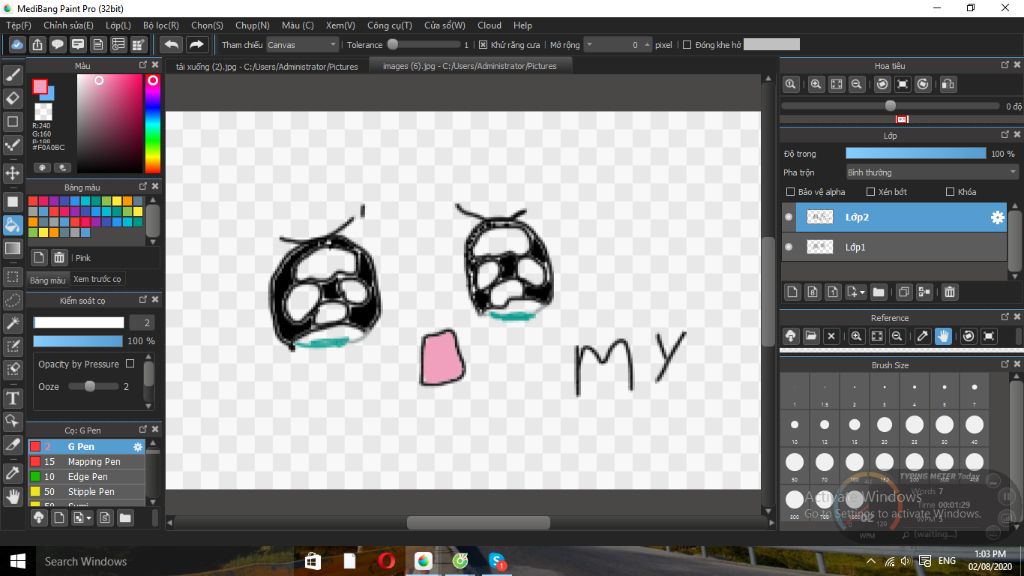Select the Stipple Pen brush
This screenshot has width=1024, height=576.
click(86, 492)
